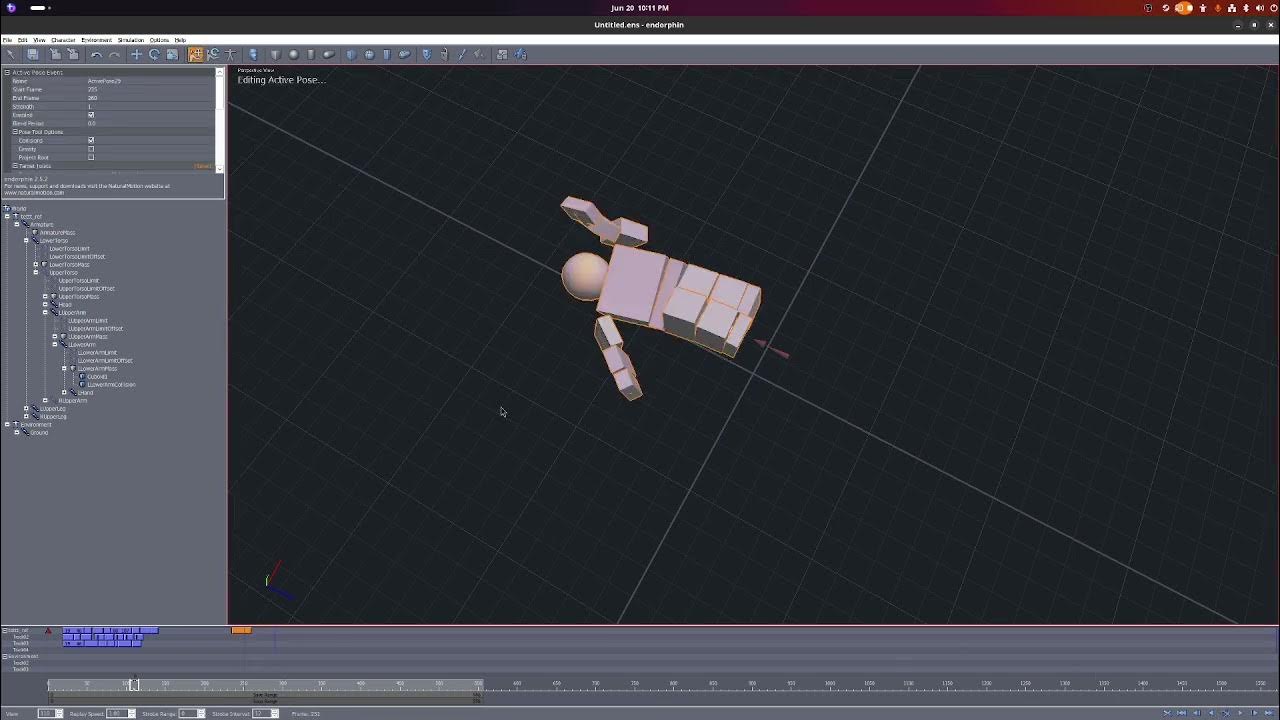Collapse the Pose Tool Options group
Viewport: 1280px width, 720px height.
coord(15,132)
